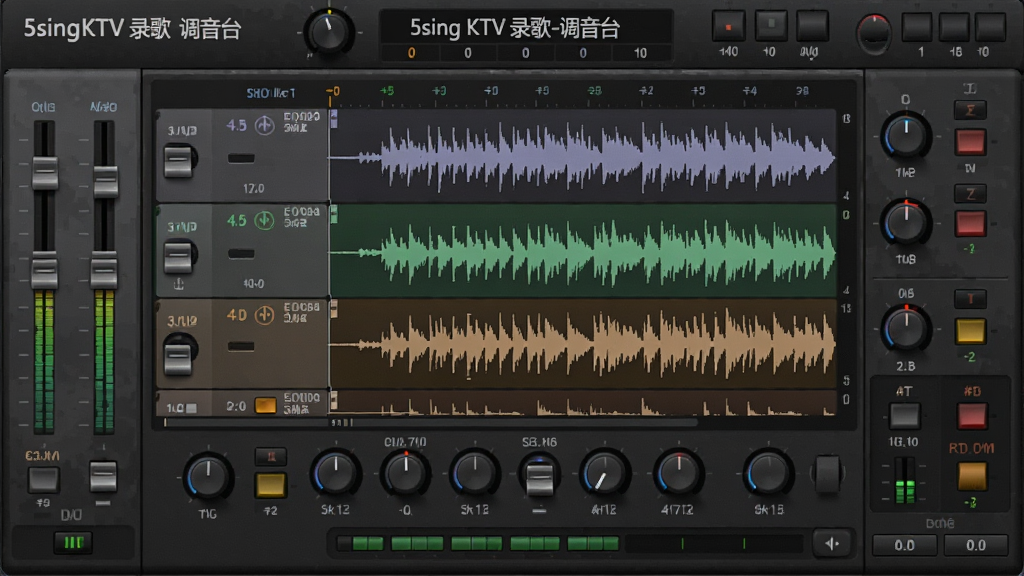Click the Sk15 knob in the bottom row

point(768,473)
